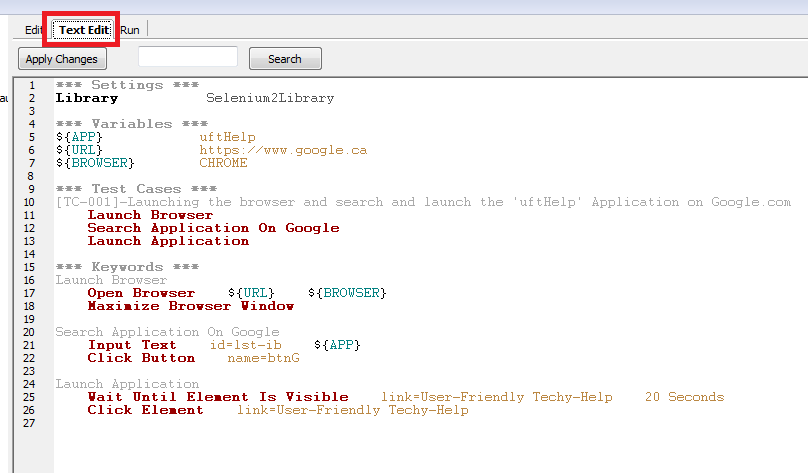Click the ${URL} variable on line 6
Screen dimensions: 808x473
(x=79, y=150)
